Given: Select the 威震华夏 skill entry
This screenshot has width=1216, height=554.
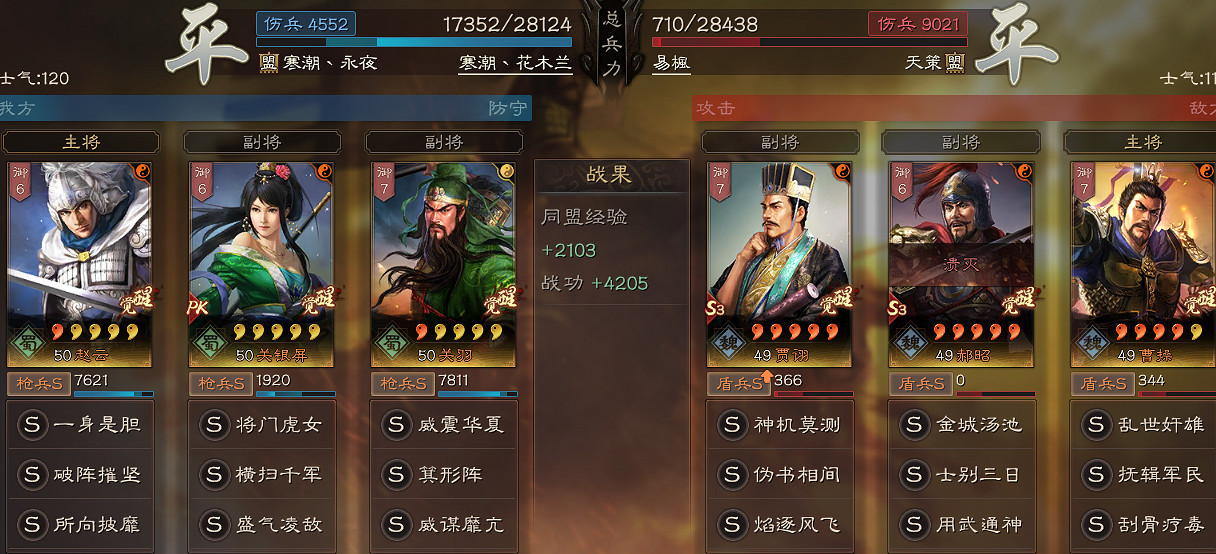Looking at the screenshot, I should (x=444, y=425).
